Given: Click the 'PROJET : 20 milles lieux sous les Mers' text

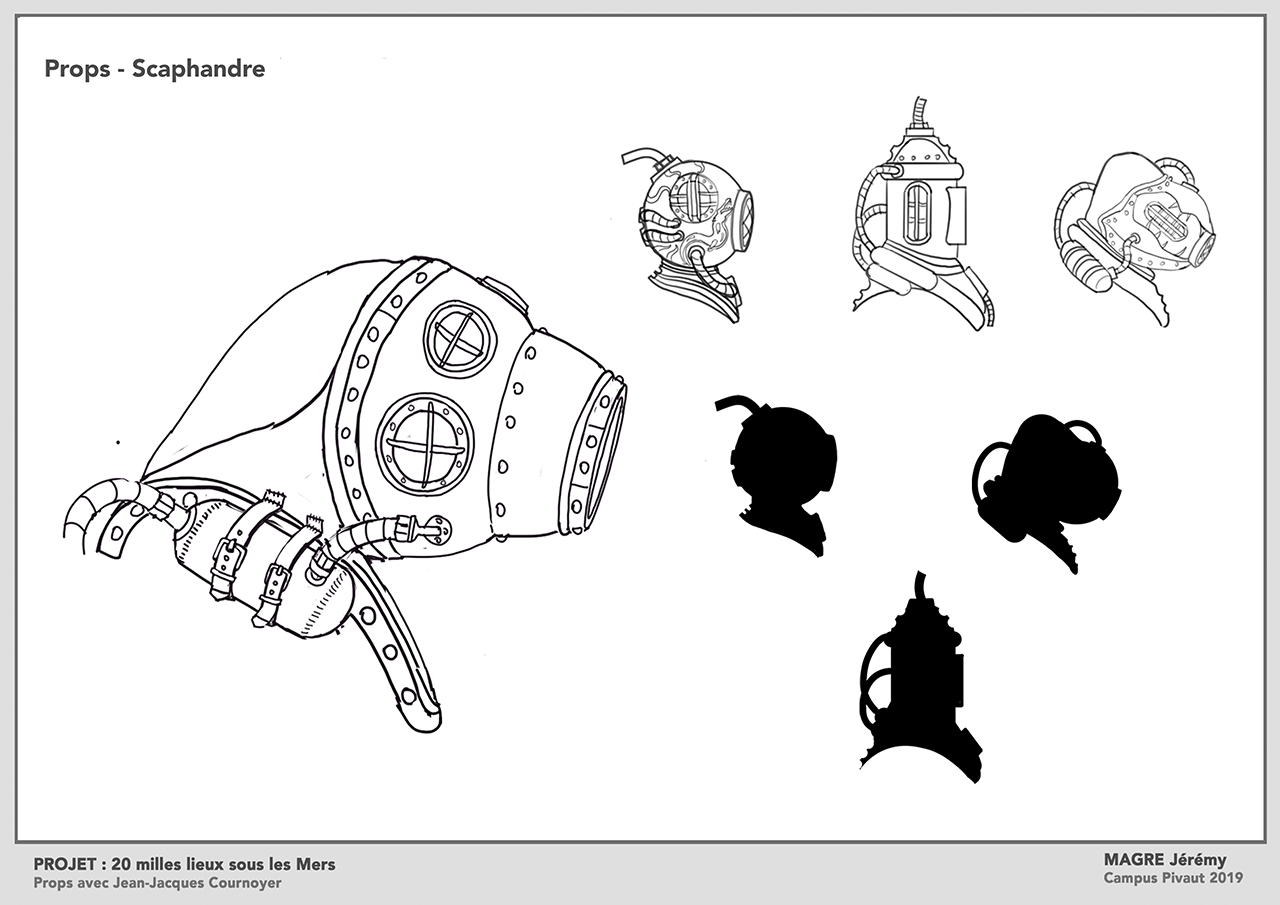Looking at the screenshot, I should coord(184,864).
